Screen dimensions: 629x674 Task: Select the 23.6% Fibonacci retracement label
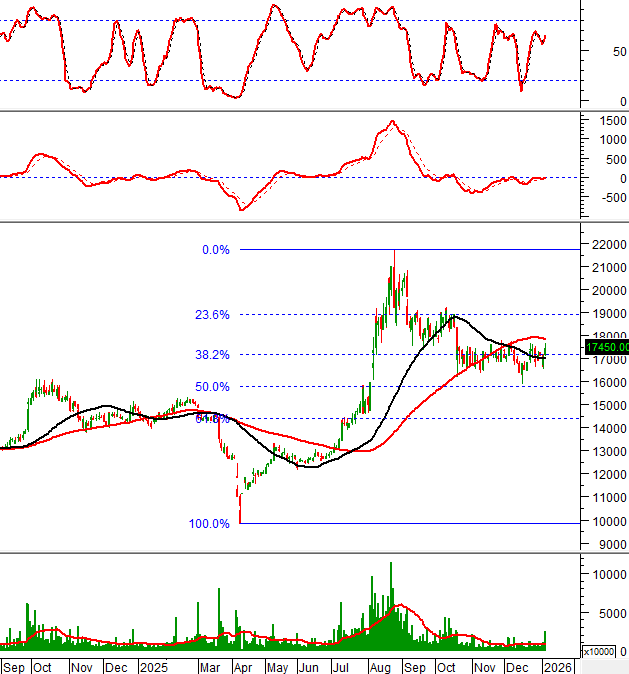(213, 314)
